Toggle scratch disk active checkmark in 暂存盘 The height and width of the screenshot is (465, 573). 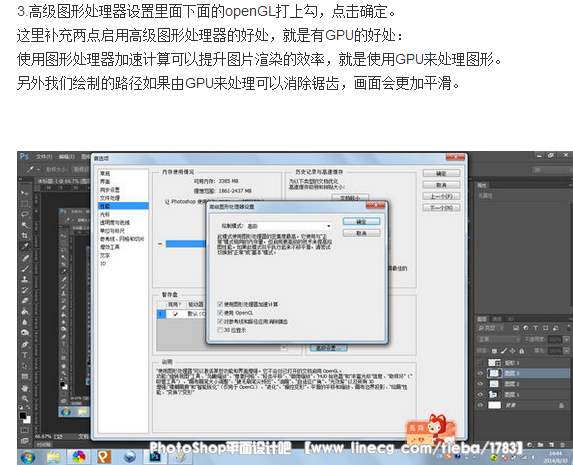(175, 314)
